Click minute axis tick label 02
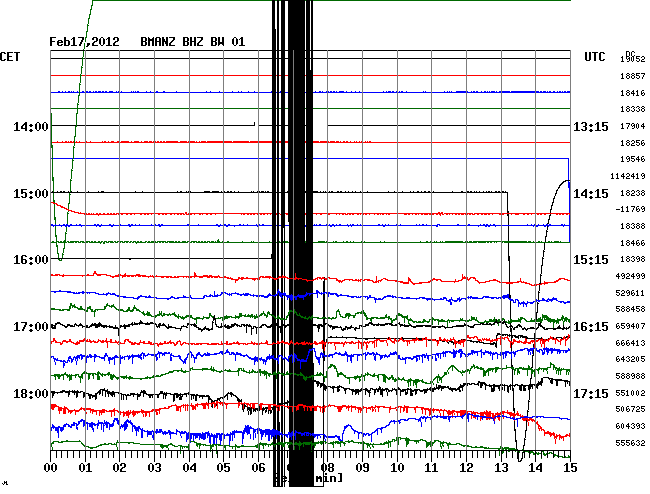The height and width of the screenshot is (494, 650). tap(119, 468)
